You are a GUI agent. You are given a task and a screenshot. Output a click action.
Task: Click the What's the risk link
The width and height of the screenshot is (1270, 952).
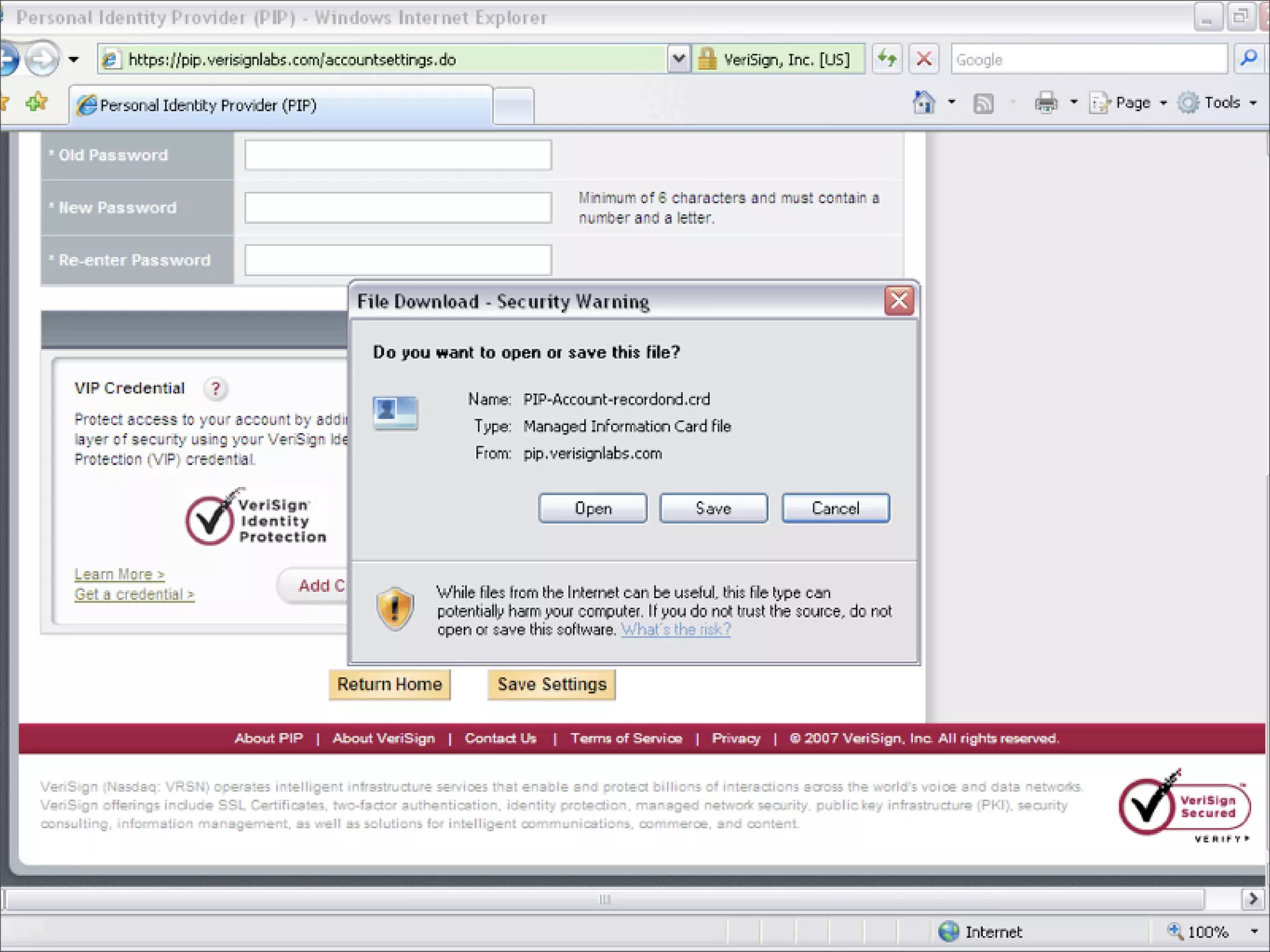[675, 630]
